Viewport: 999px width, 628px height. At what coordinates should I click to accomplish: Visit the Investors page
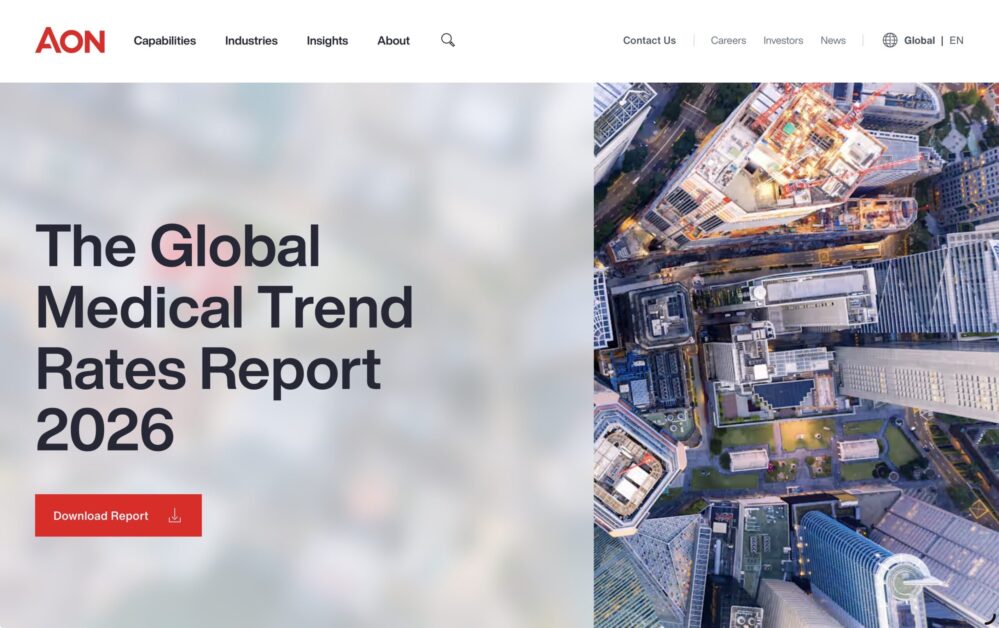(783, 41)
